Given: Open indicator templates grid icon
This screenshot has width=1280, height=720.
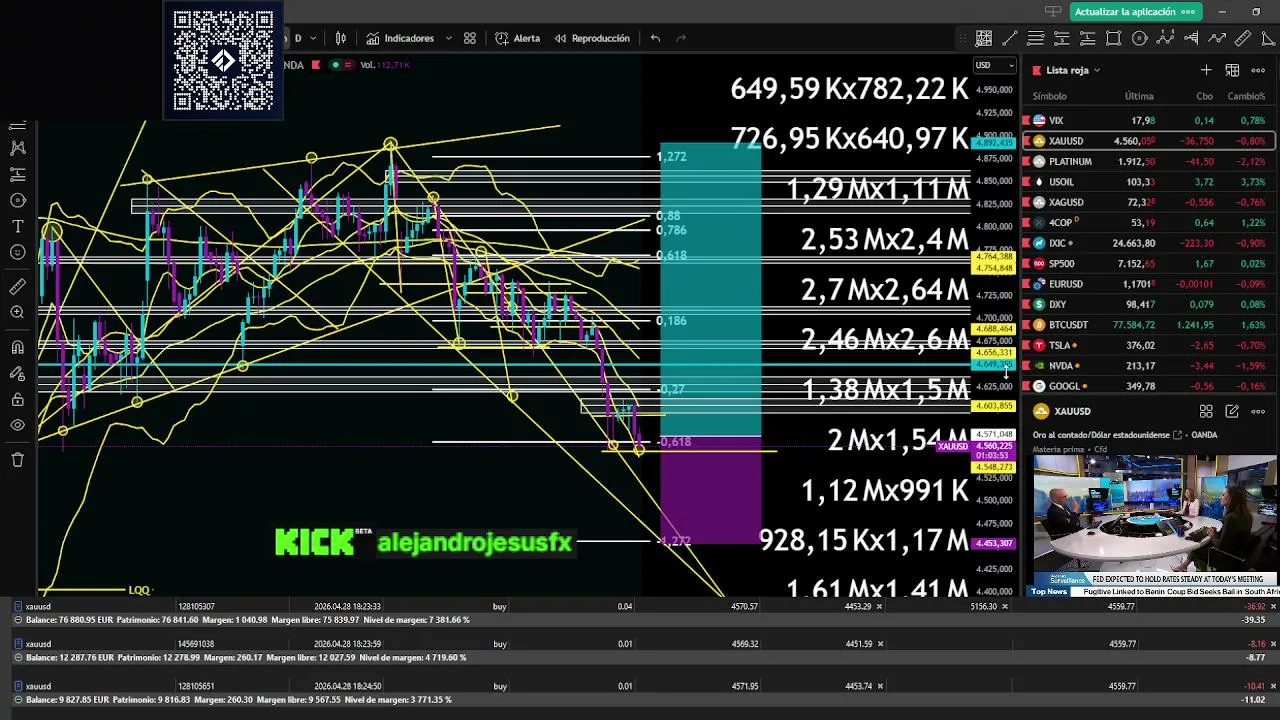Looking at the screenshot, I should [x=470, y=38].
